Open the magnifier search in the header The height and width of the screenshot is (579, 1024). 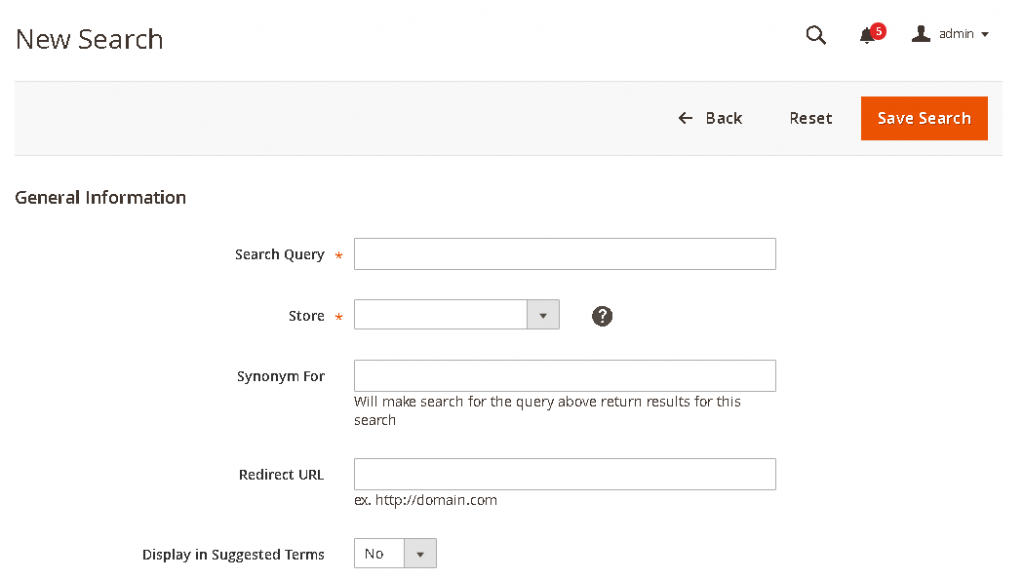click(x=816, y=35)
